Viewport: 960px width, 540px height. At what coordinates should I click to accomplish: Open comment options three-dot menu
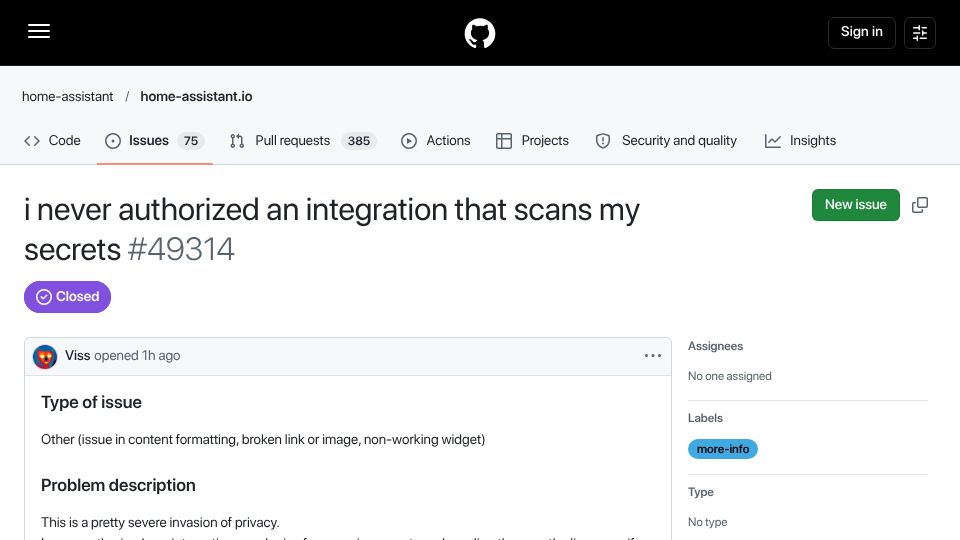[653, 356]
